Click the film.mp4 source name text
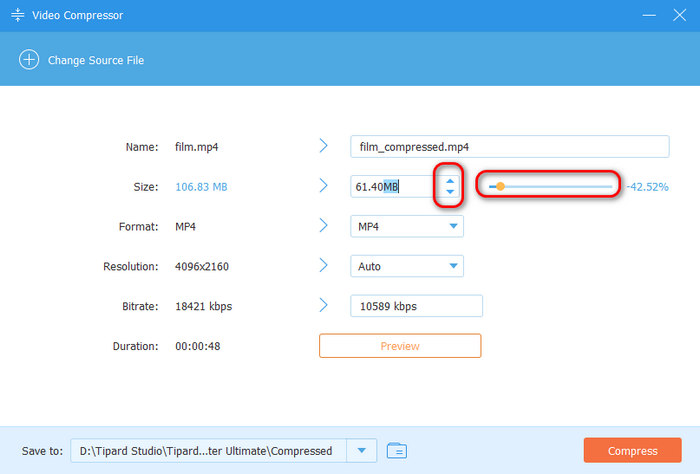The width and height of the screenshot is (700, 474). pos(196,147)
